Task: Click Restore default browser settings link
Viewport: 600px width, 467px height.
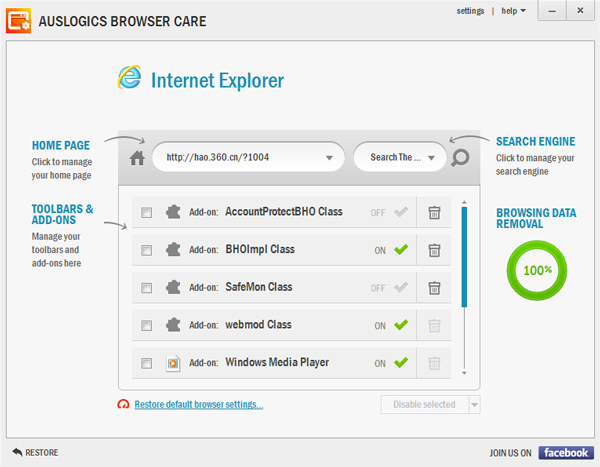Action: coord(199,404)
